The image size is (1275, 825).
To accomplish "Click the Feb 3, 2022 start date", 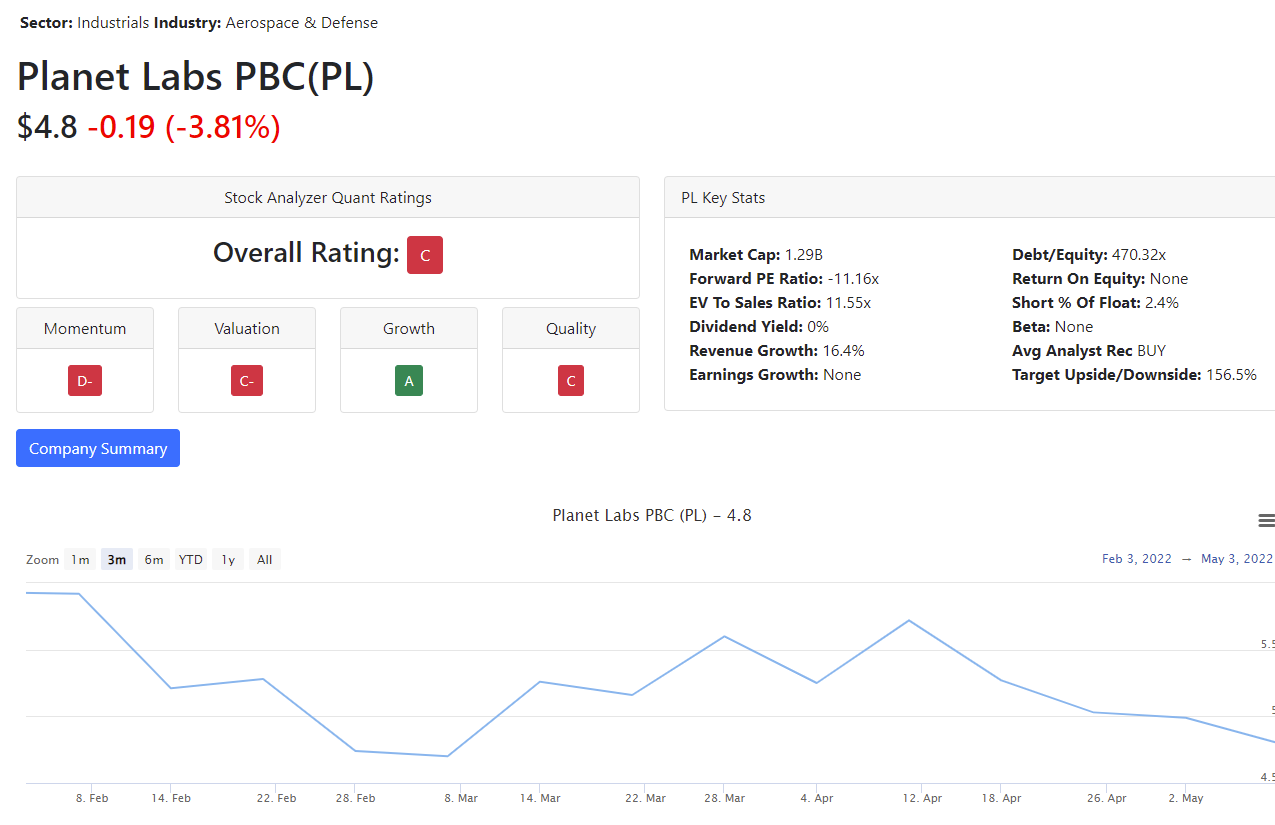I will (1136, 559).
